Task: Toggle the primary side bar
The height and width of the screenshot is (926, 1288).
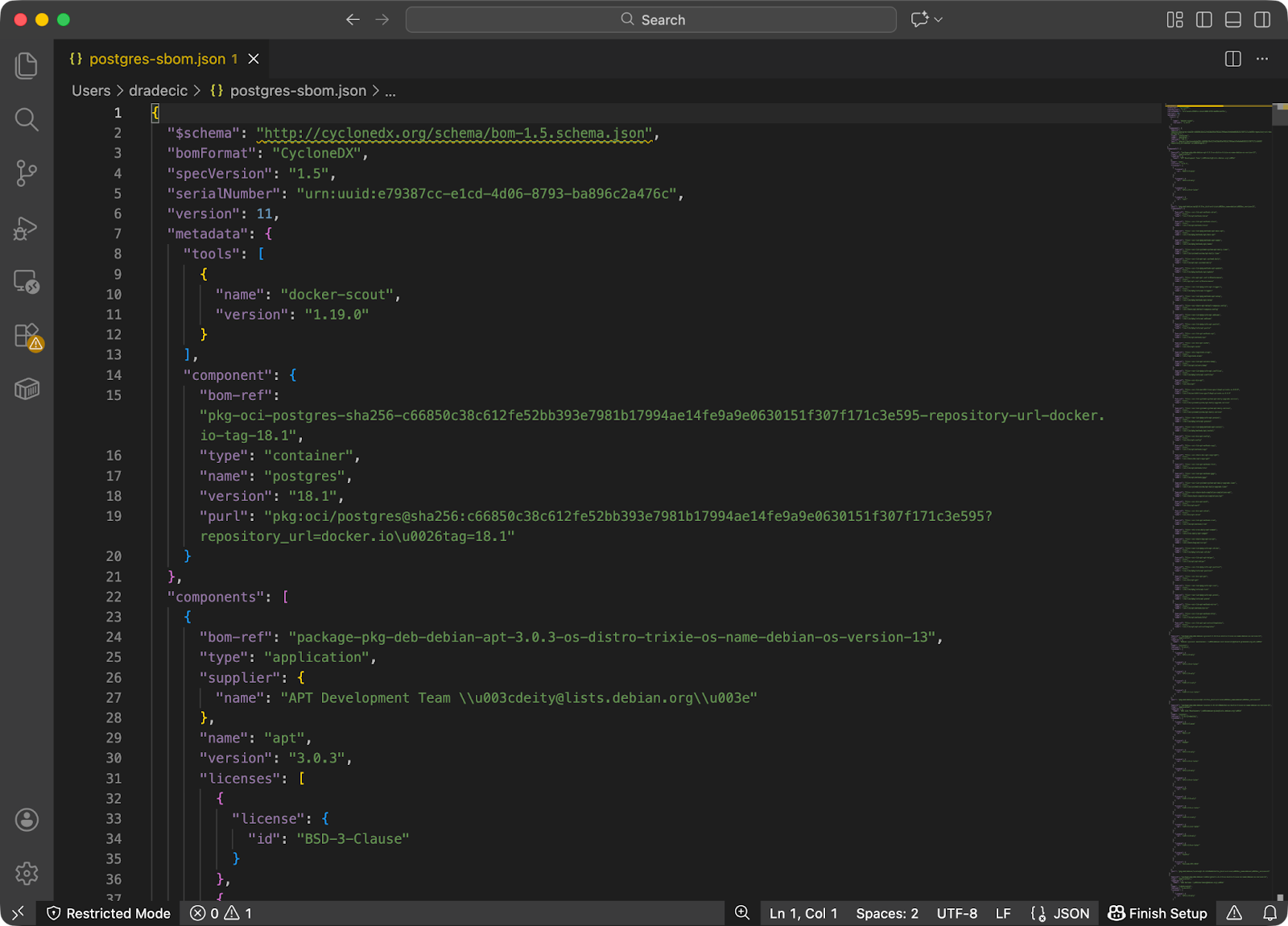Action: coord(1204,19)
